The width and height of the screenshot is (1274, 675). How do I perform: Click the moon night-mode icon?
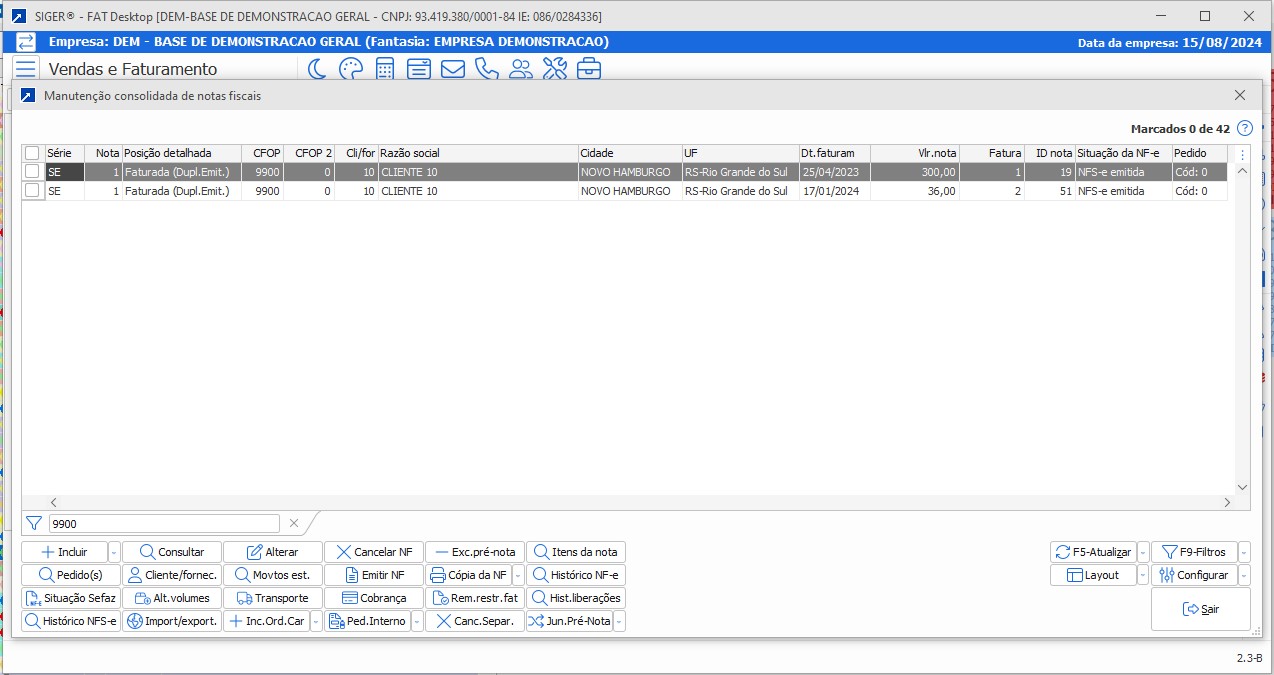point(316,69)
